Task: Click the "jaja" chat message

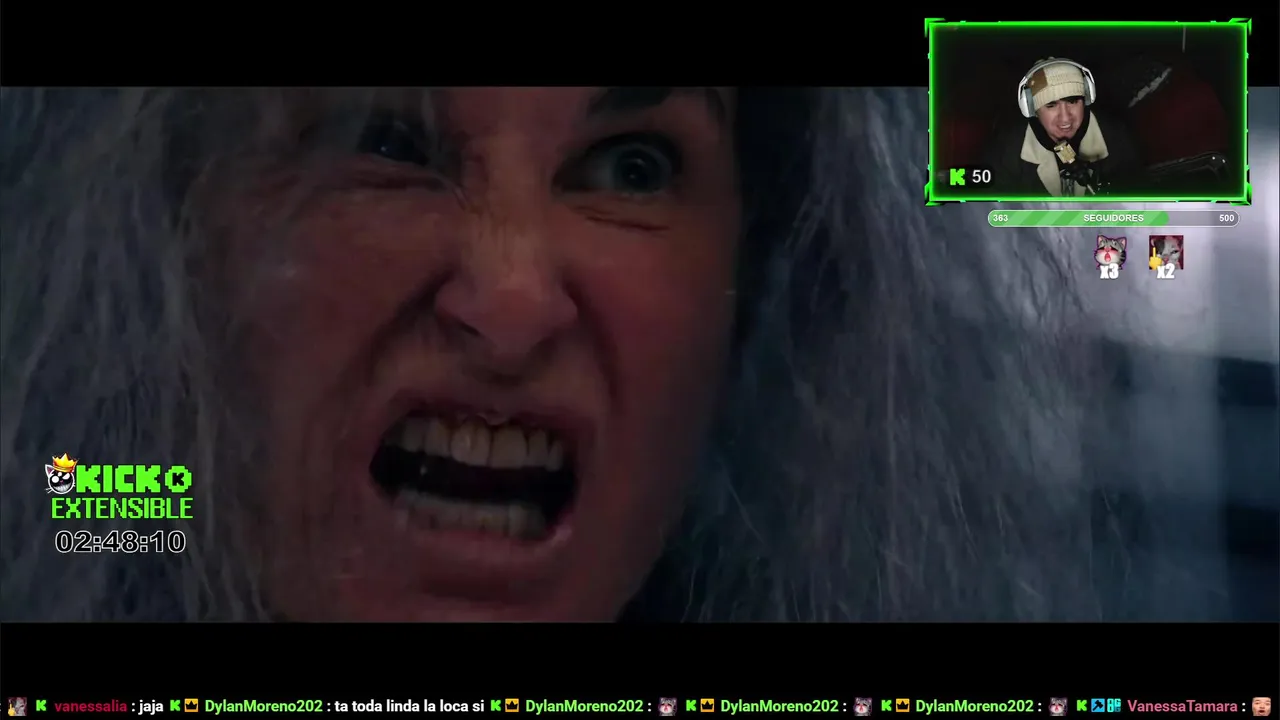Action: click(x=151, y=706)
